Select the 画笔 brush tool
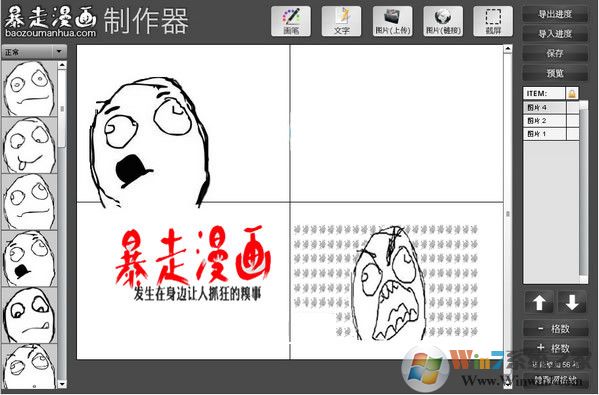 pos(291,21)
